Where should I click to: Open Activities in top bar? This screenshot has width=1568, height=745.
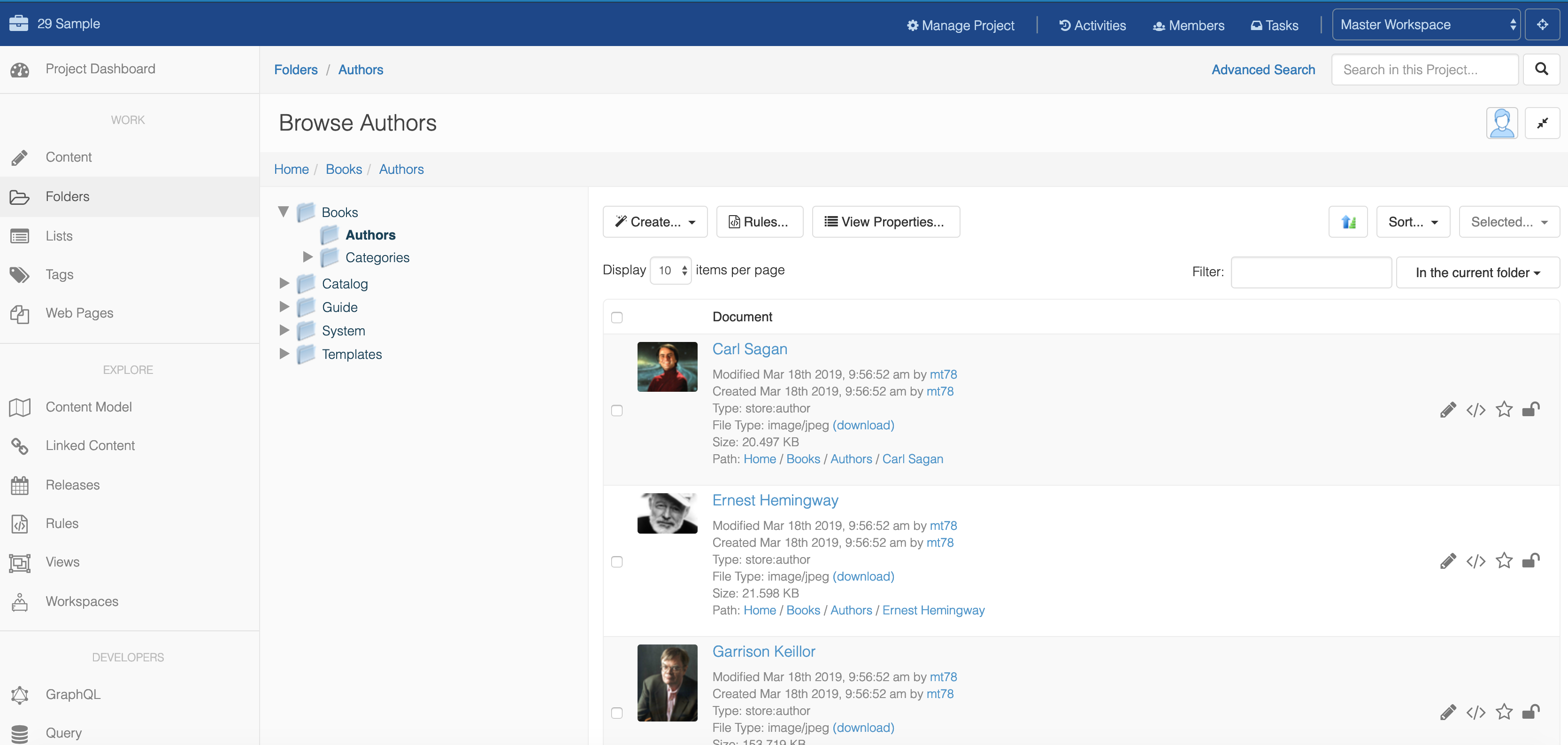1092,25
